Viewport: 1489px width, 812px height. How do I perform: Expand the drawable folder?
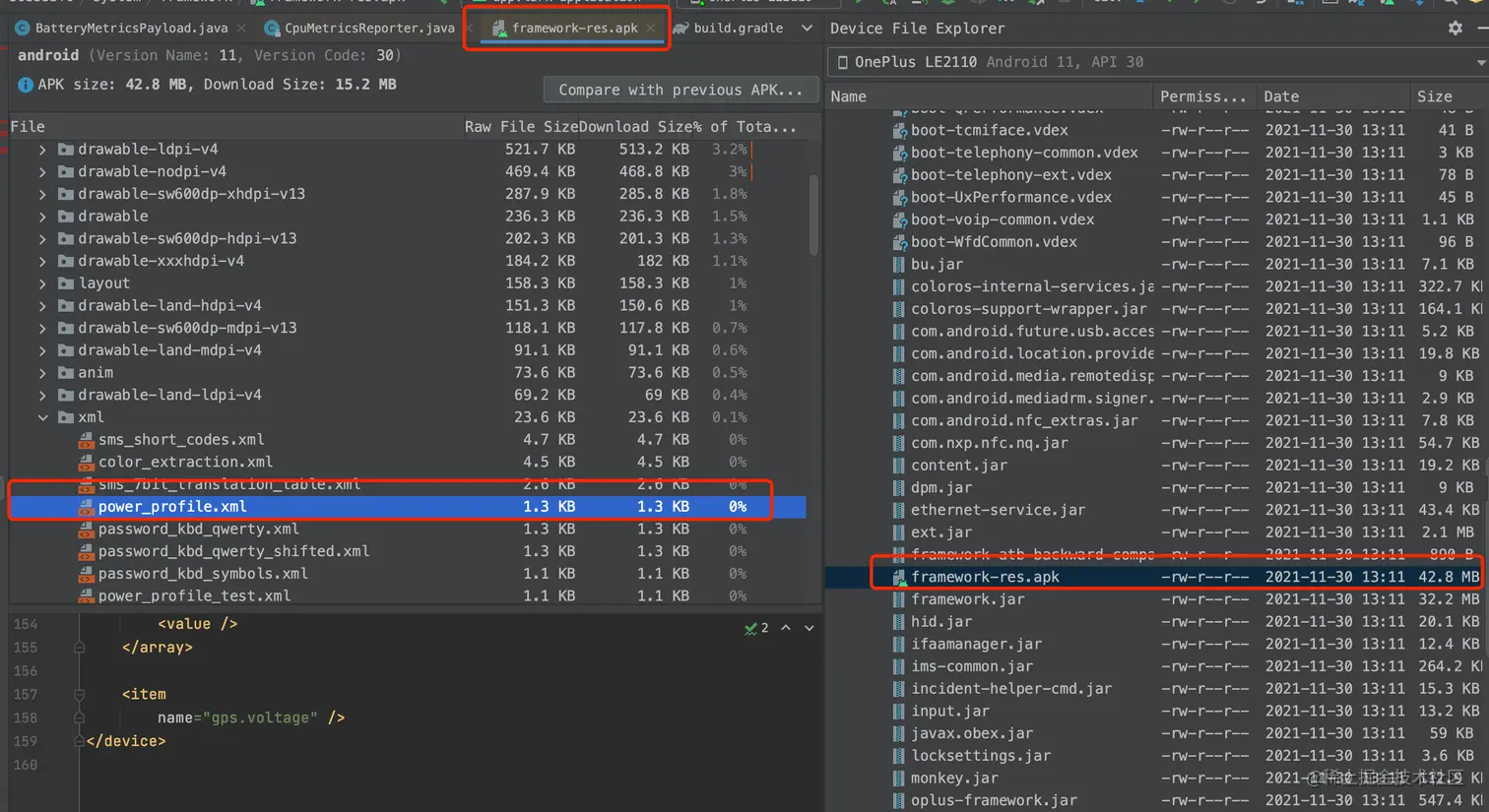coord(42,217)
